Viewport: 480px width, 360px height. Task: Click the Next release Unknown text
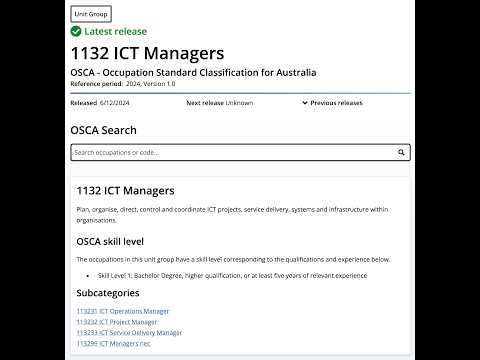220,103
